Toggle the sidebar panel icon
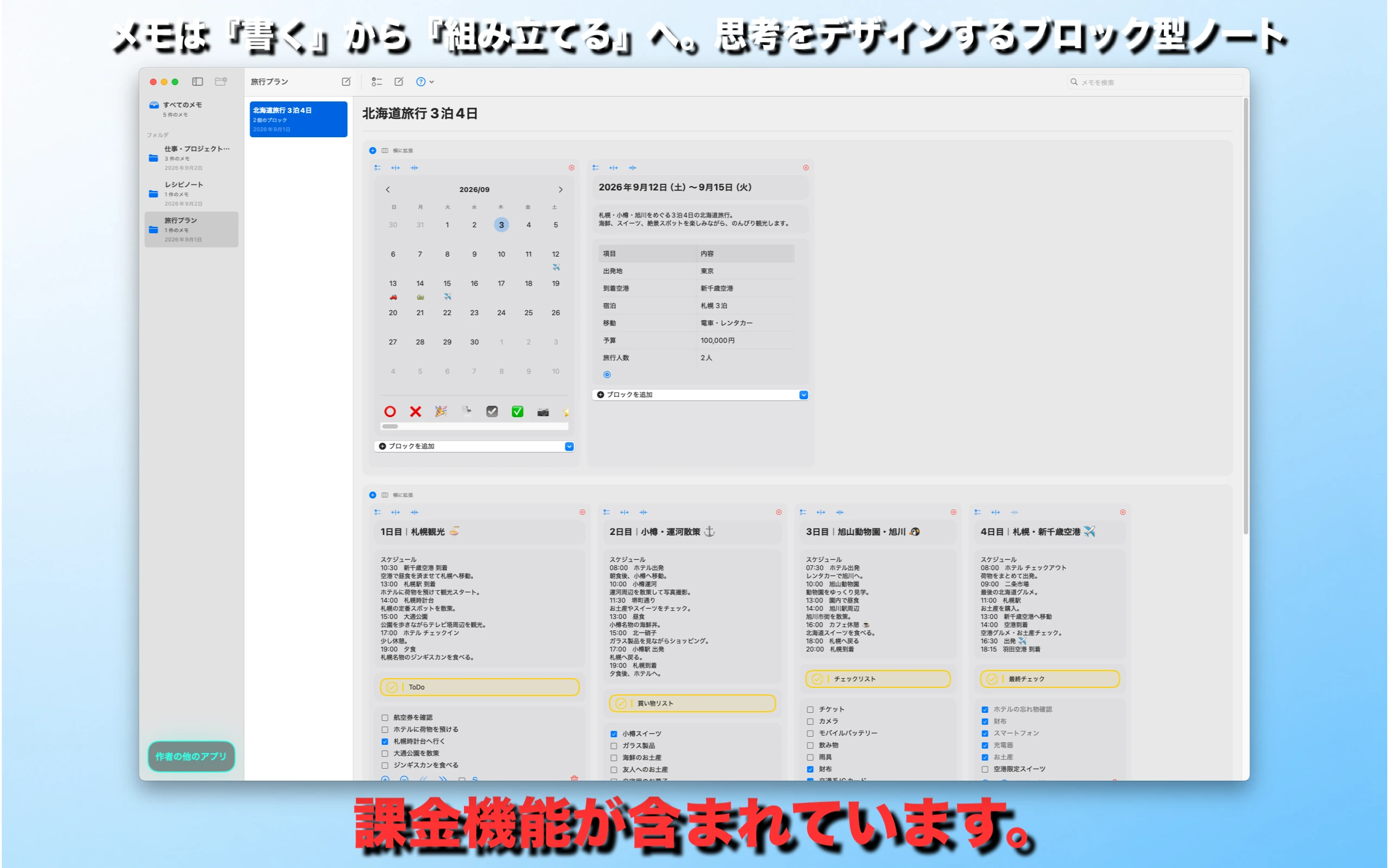 (x=197, y=81)
